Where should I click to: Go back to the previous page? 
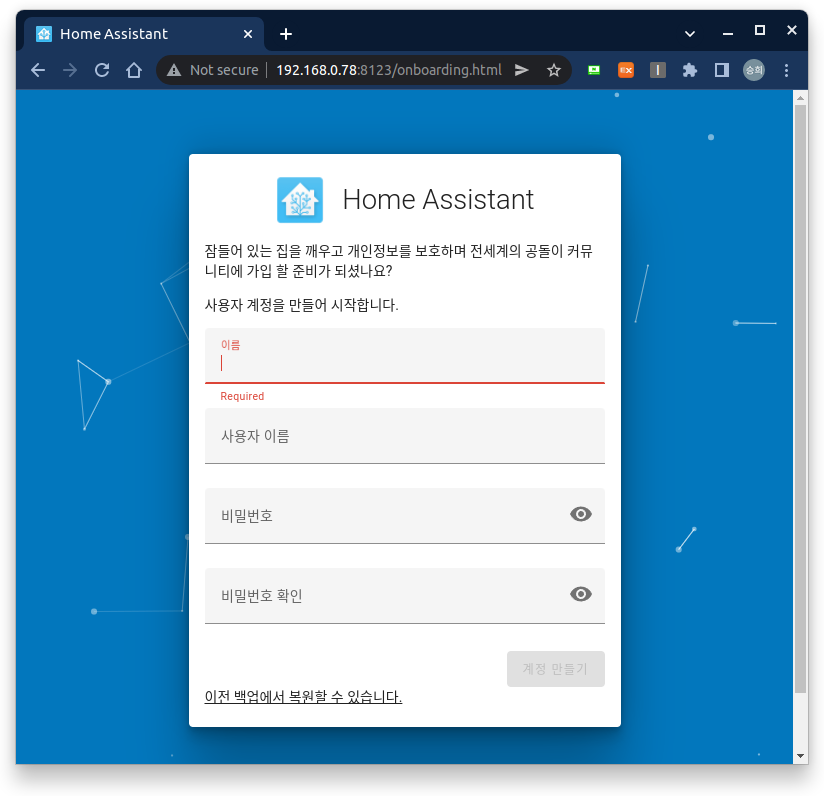38,70
